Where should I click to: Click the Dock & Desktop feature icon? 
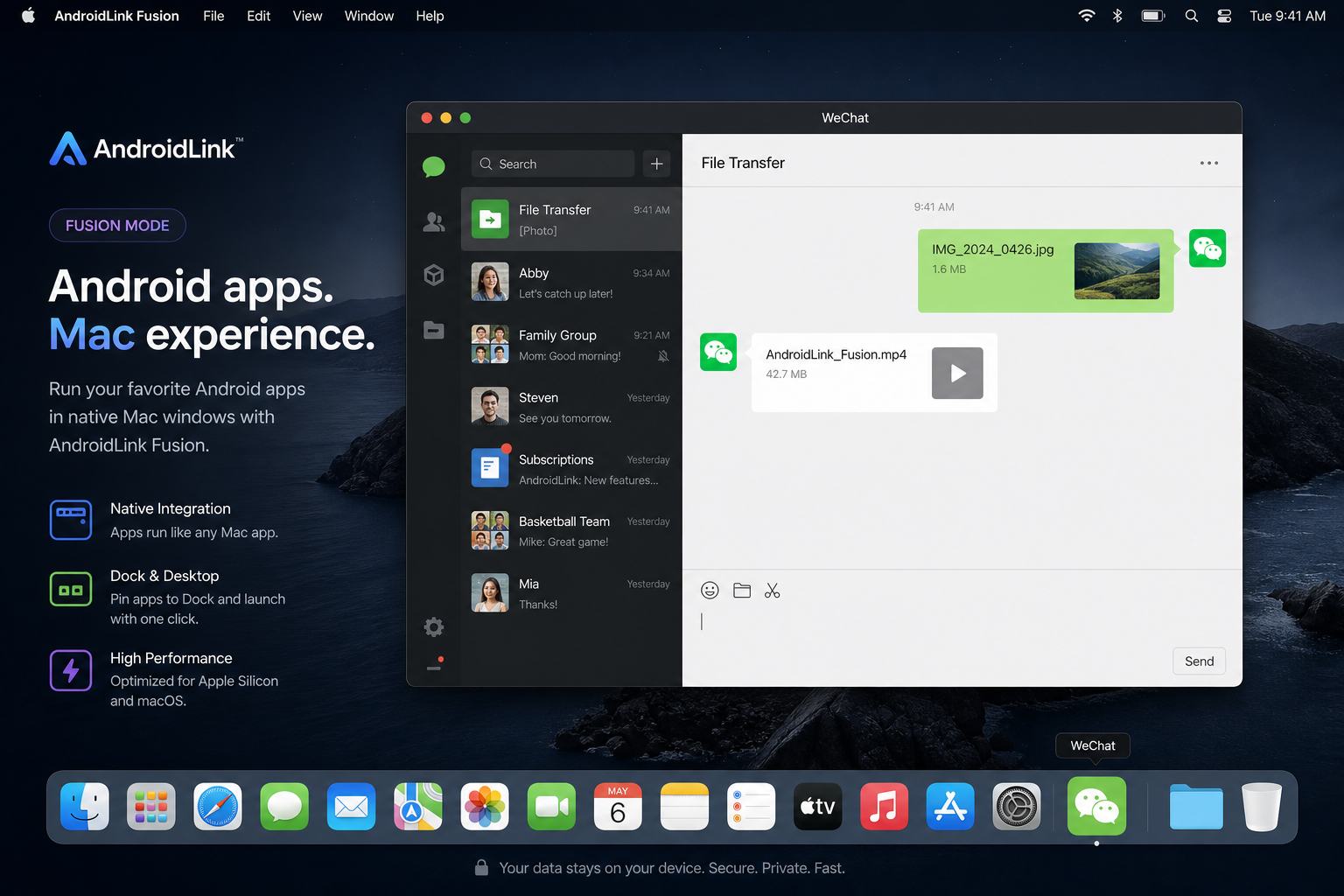tap(71, 590)
